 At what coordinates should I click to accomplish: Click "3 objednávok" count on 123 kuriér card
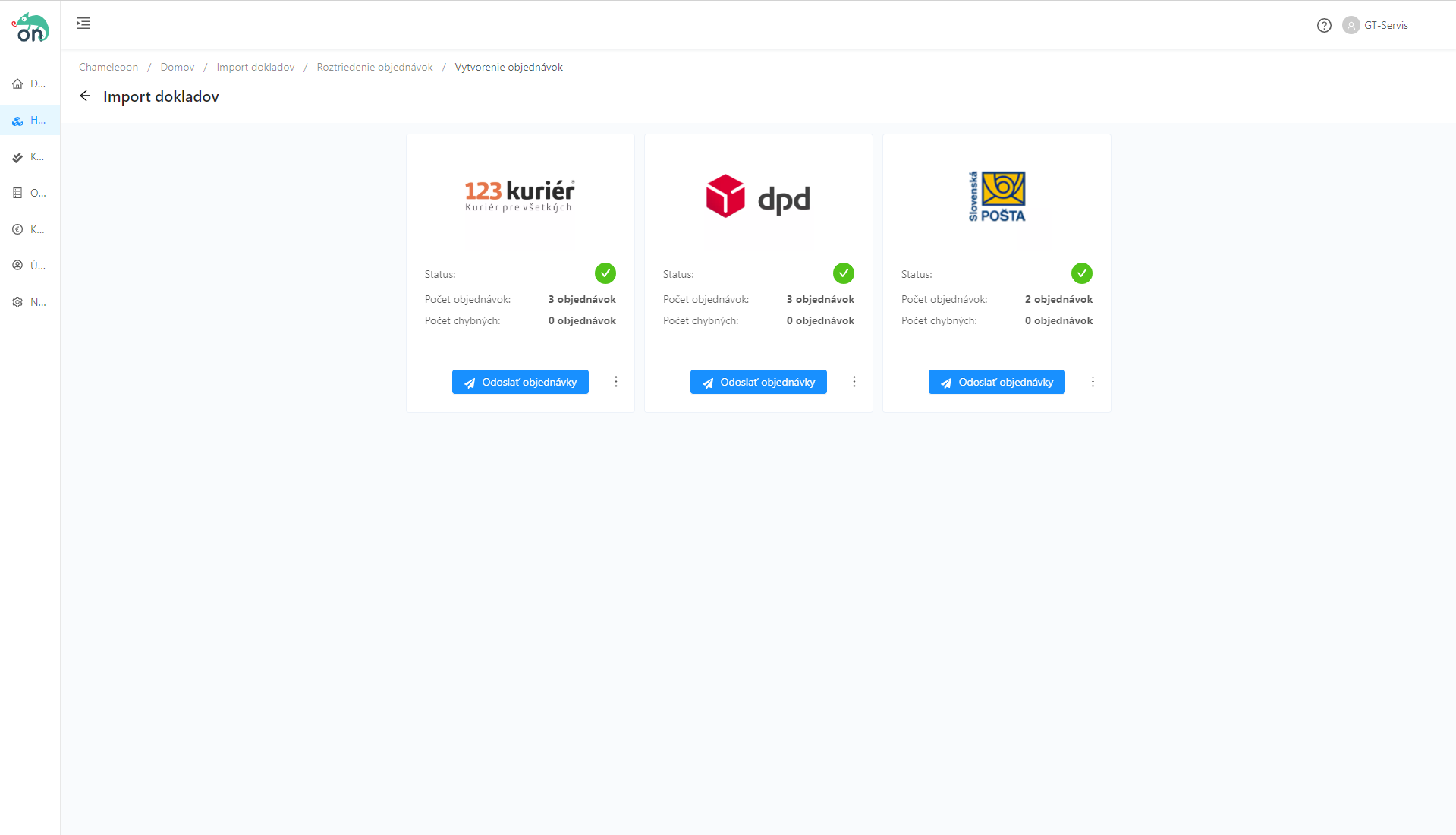pyautogui.click(x=582, y=299)
